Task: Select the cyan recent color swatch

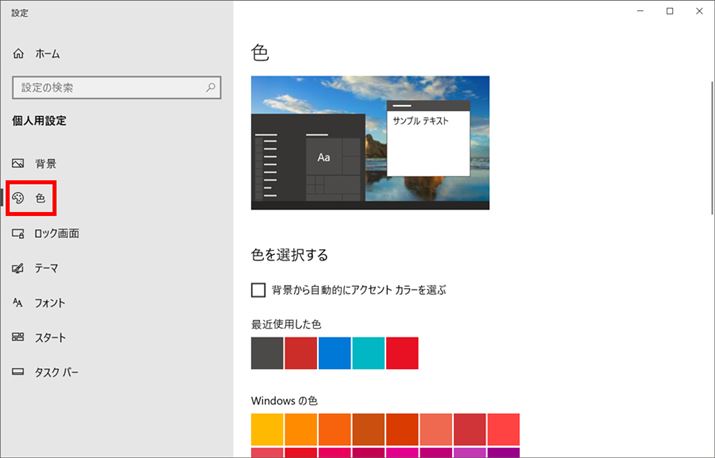Action: [368, 353]
